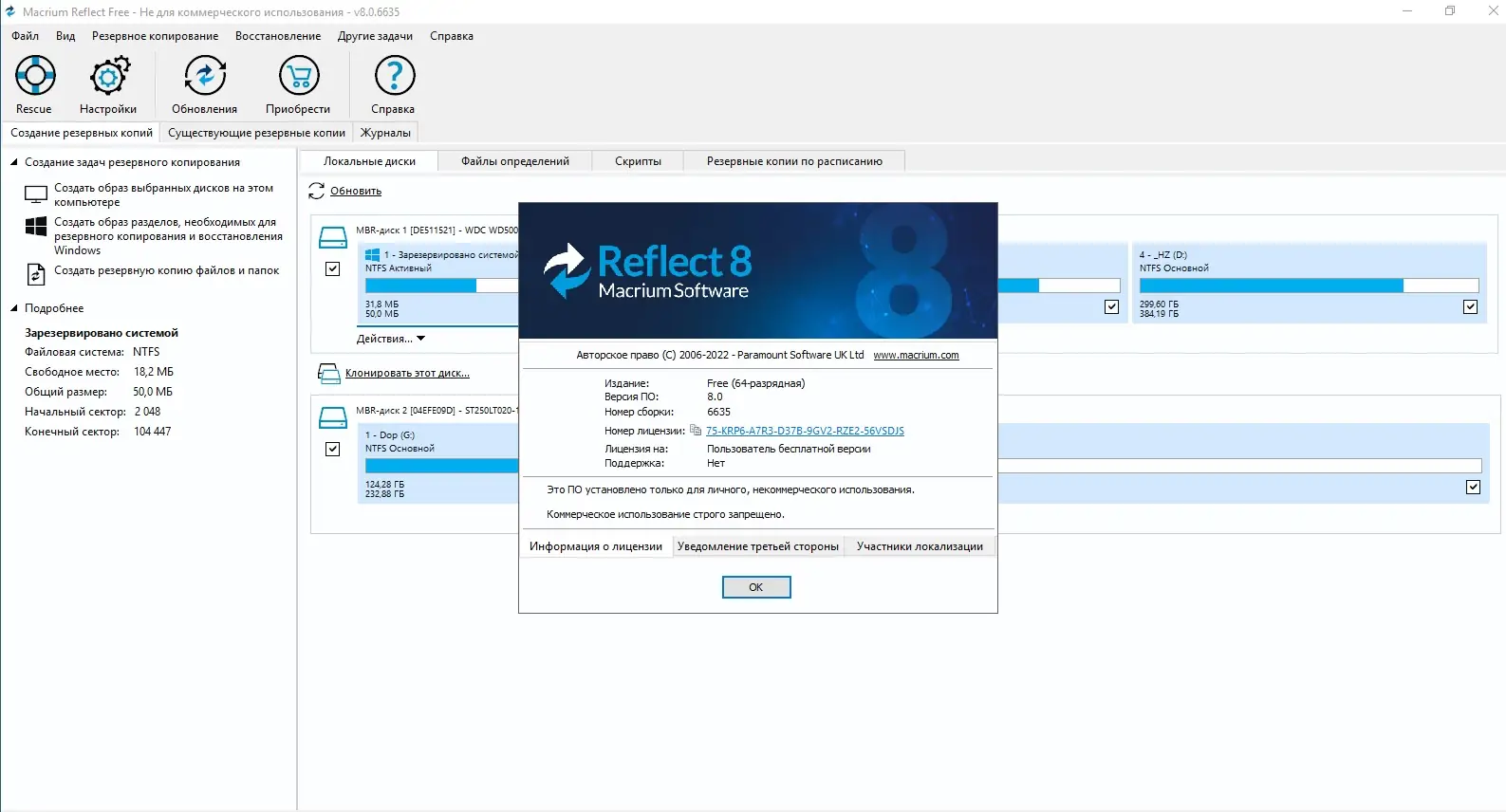Select the MBR disk 1 drive icon

333,237
